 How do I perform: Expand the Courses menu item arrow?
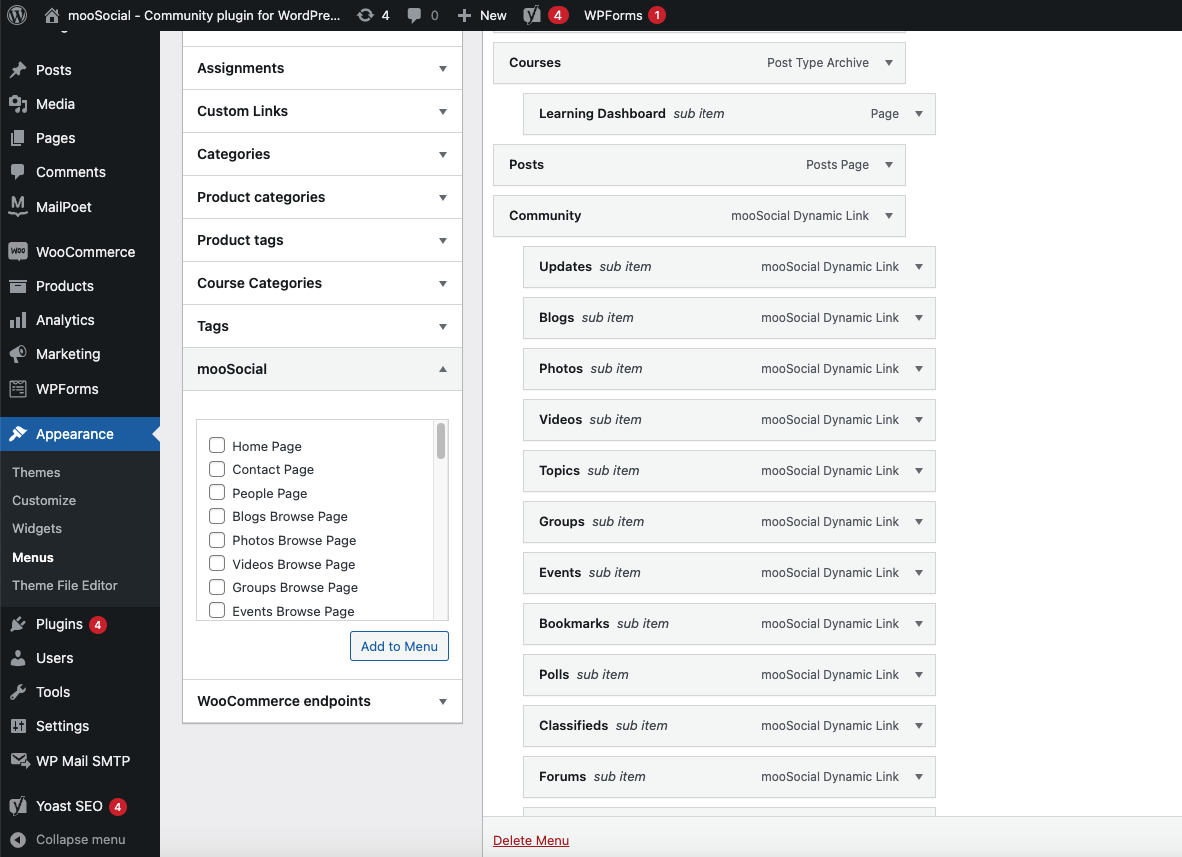(890, 63)
